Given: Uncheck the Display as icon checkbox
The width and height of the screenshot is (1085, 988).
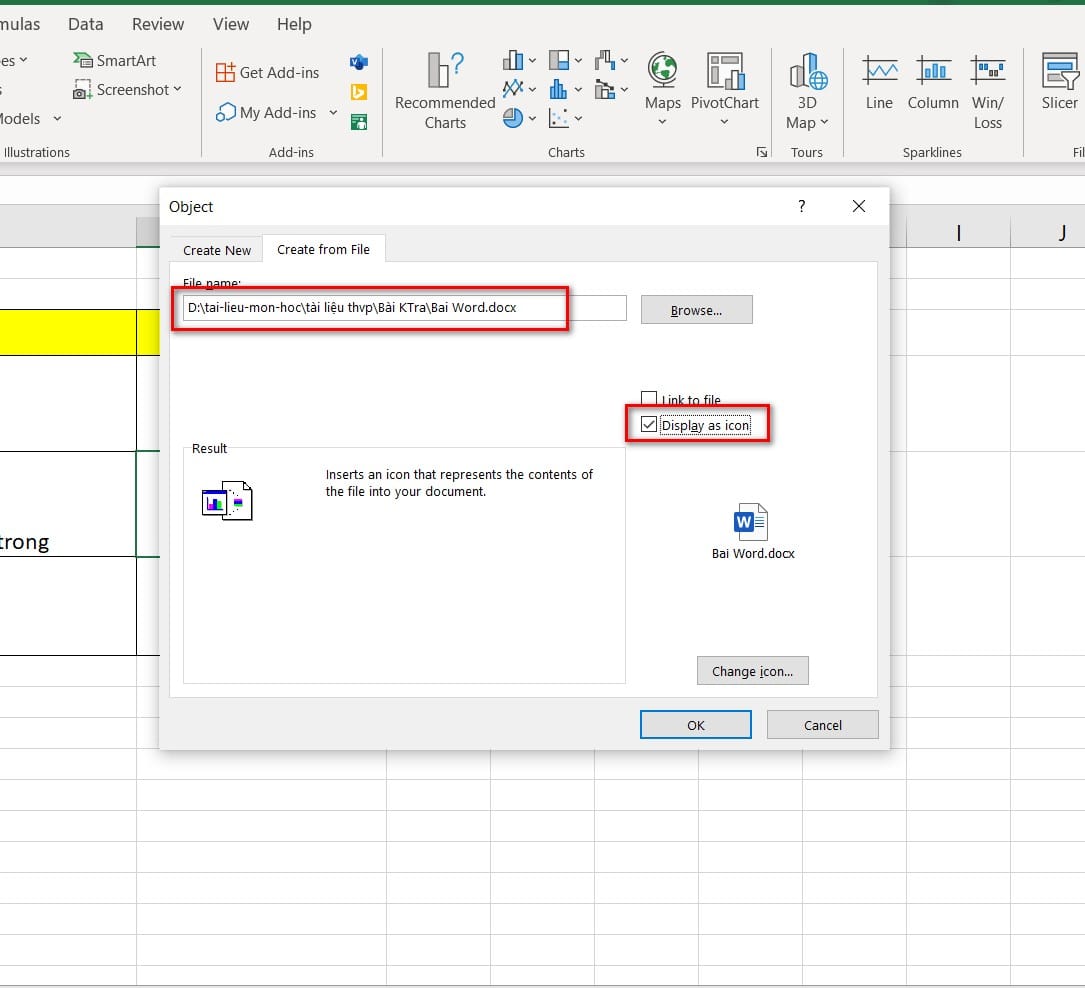Looking at the screenshot, I should click(650, 425).
